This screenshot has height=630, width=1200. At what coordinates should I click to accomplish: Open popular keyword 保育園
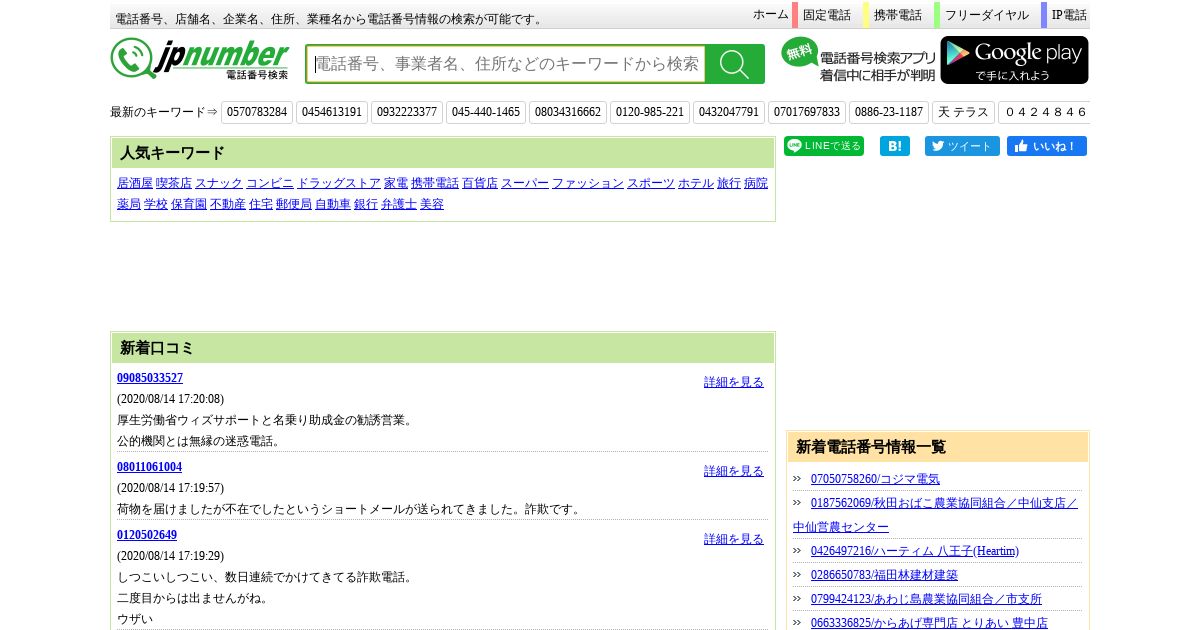coord(189,204)
